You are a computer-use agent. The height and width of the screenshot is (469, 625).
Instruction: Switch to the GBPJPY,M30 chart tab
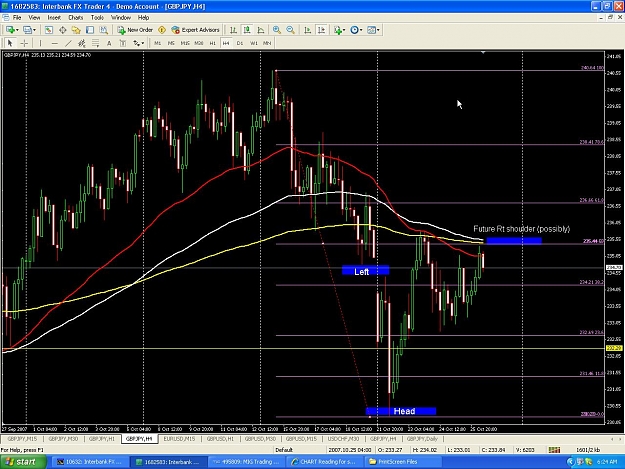pos(63,439)
